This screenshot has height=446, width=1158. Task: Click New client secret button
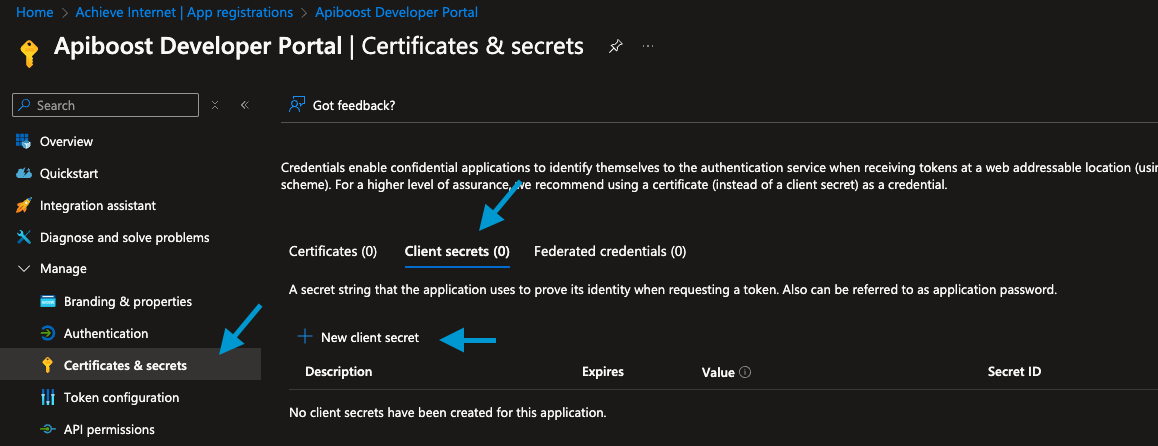point(357,337)
